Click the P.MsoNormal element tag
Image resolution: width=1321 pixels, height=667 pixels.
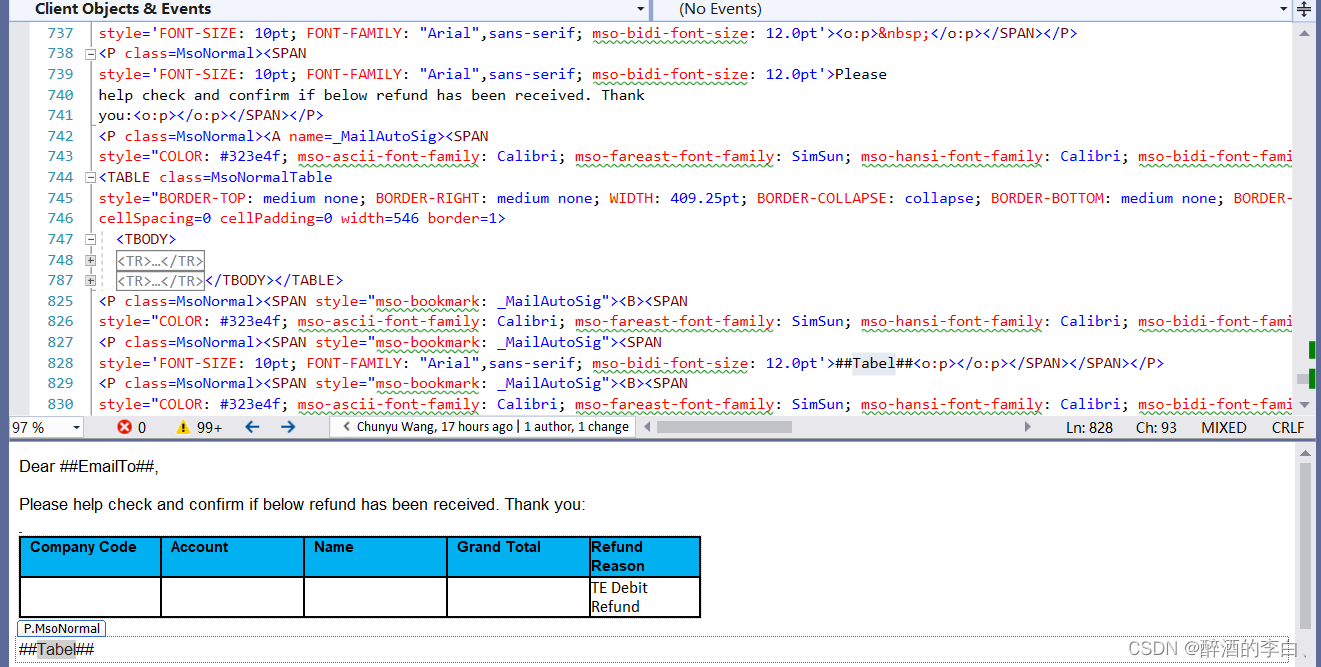[x=62, y=629]
